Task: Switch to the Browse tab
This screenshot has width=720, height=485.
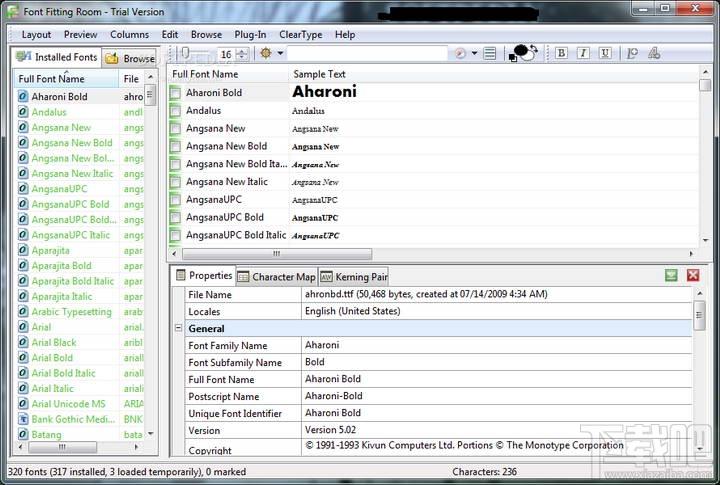Action: [130, 58]
